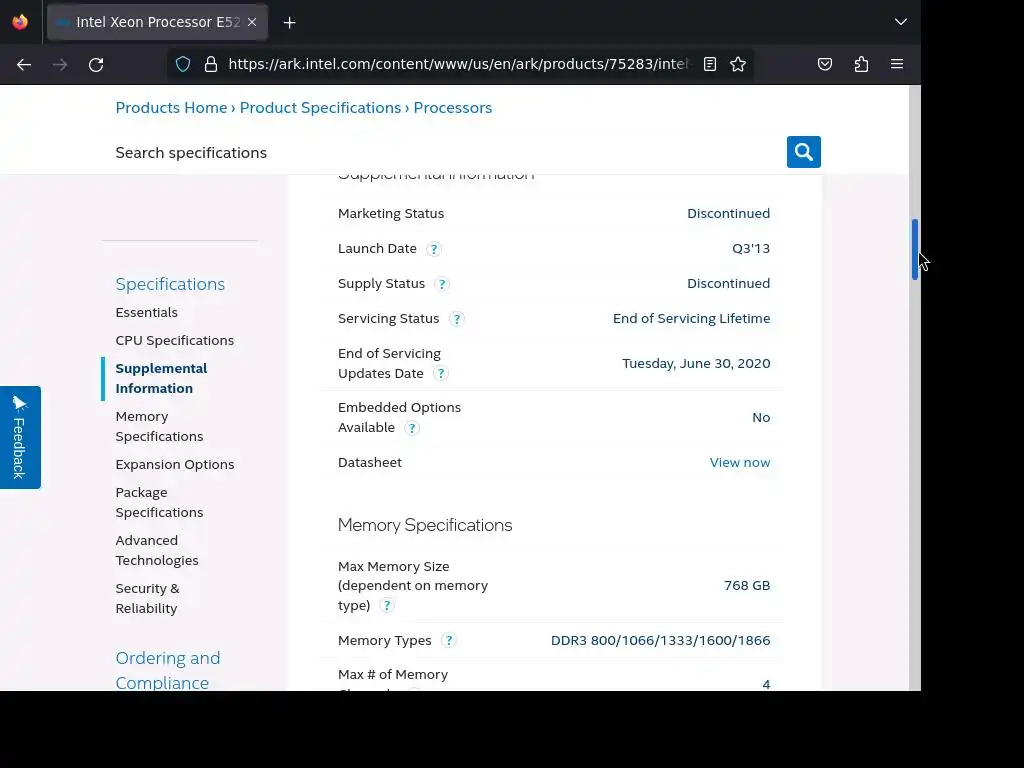Click DDR3 800/1066/1333/1600/1866 memory types value
This screenshot has width=1024, height=768.
pos(660,641)
